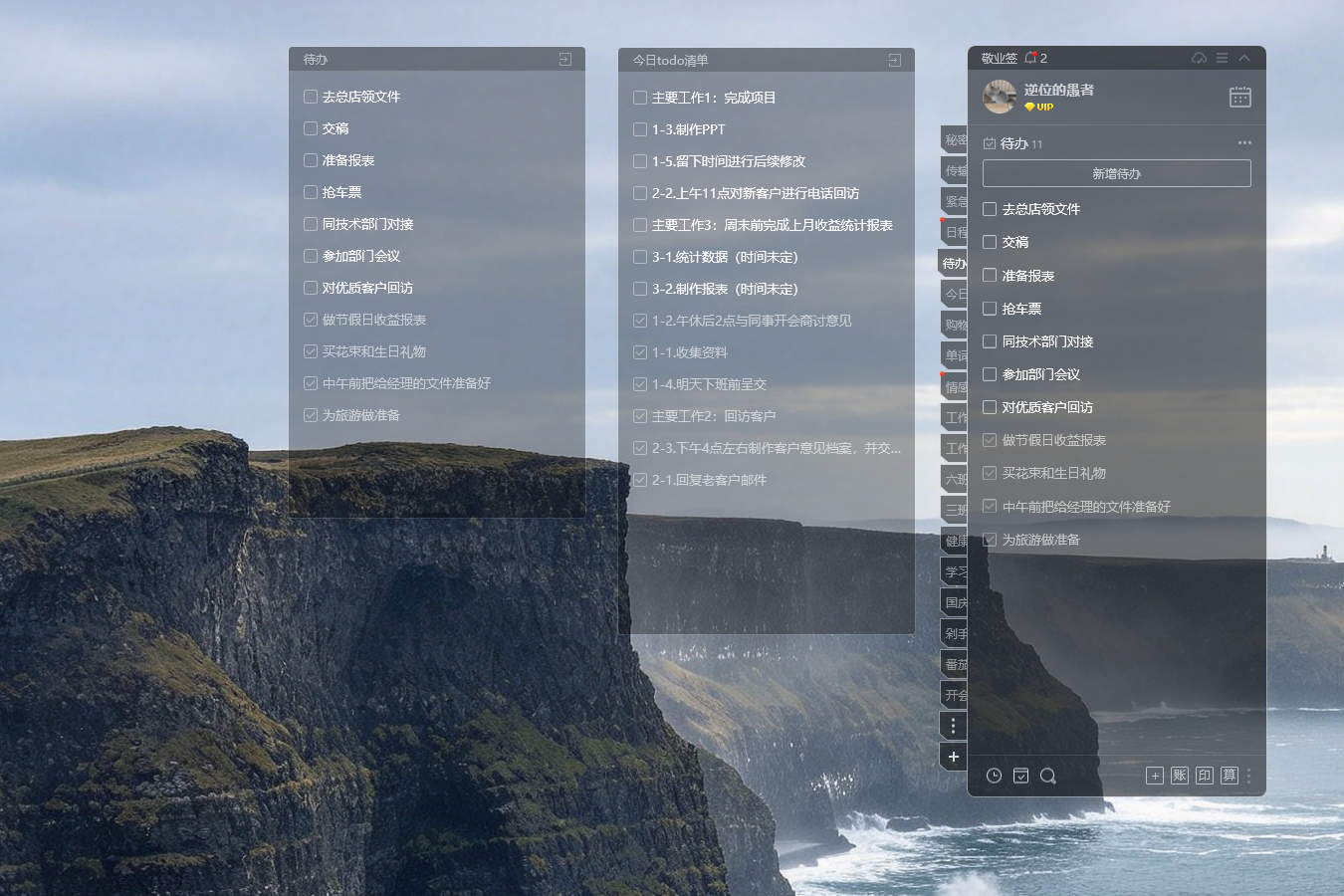The width and height of the screenshot is (1344, 896).
Task: Select 参加部门会议 text in the 待办 desktop widget
Action: click(x=361, y=256)
